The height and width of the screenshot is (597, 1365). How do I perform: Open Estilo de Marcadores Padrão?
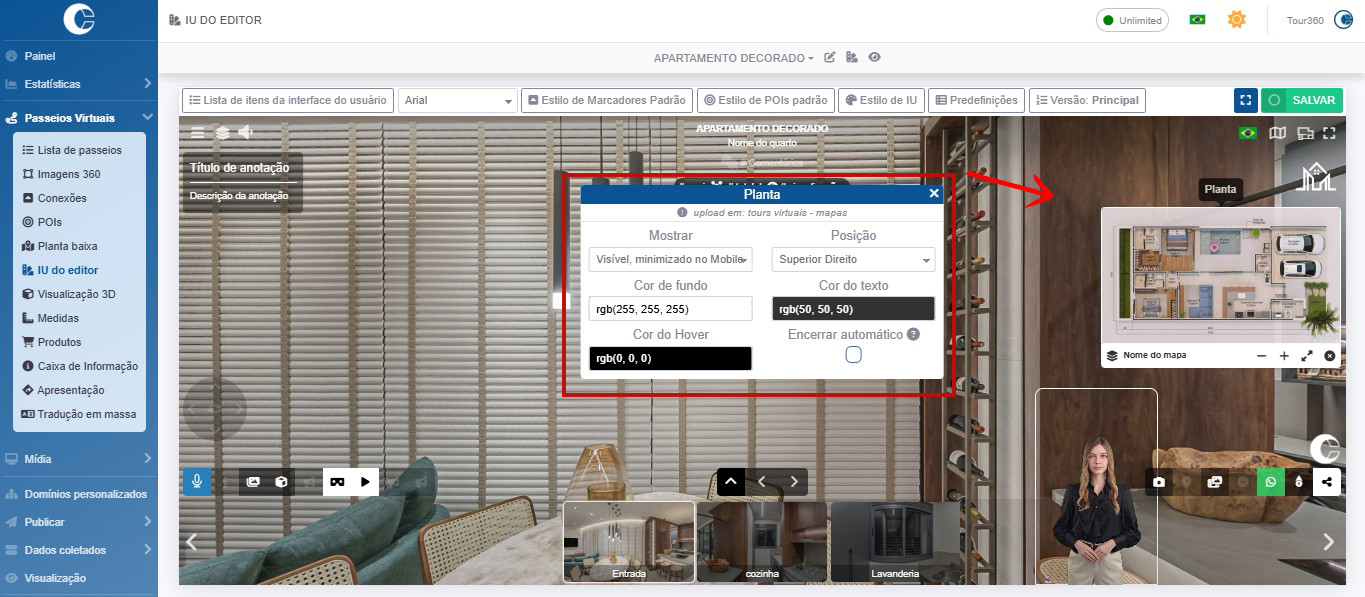(607, 100)
